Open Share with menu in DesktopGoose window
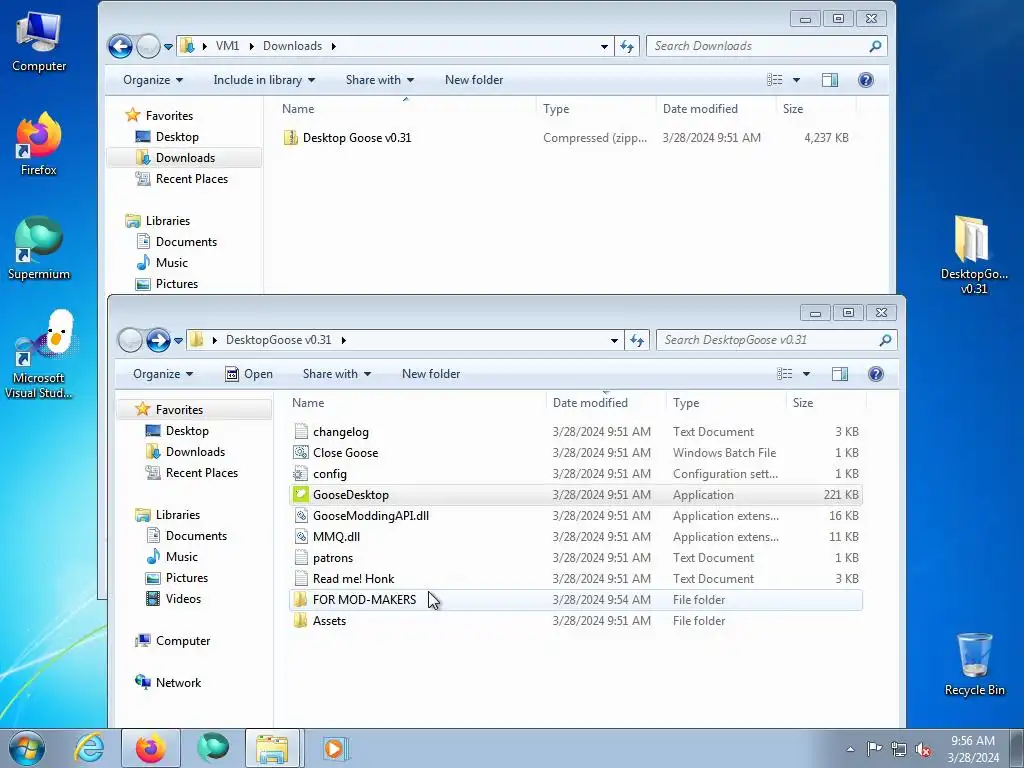Image resolution: width=1024 pixels, height=768 pixels. click(336, 374)
